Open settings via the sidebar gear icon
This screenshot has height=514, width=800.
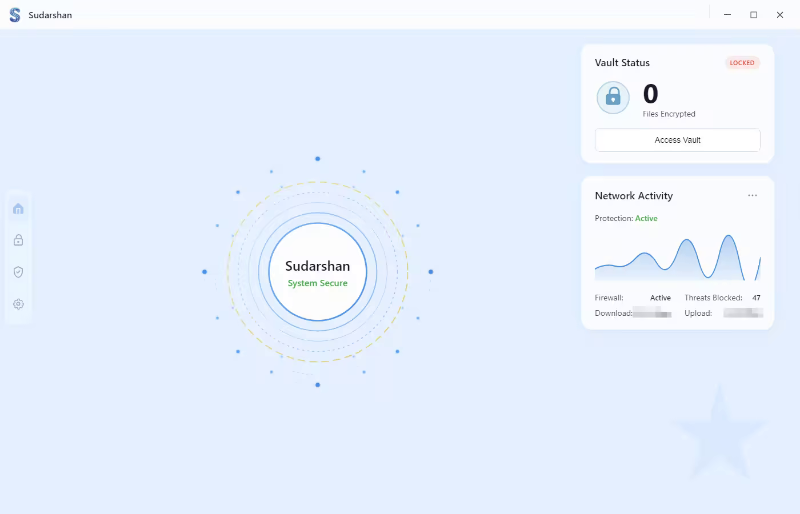[x=18, y=304]
